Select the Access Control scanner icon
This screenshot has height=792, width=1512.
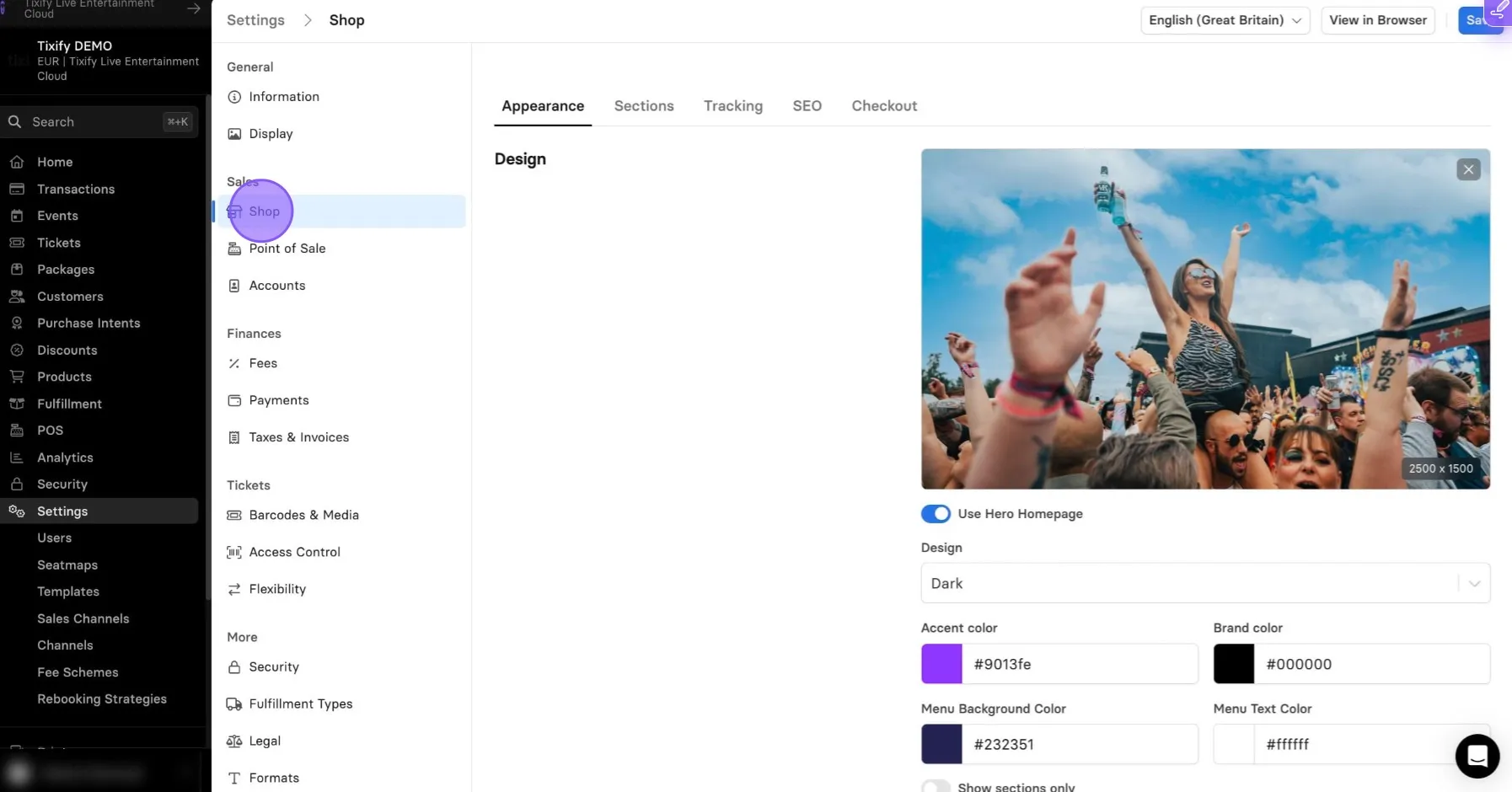pos(234,552)
